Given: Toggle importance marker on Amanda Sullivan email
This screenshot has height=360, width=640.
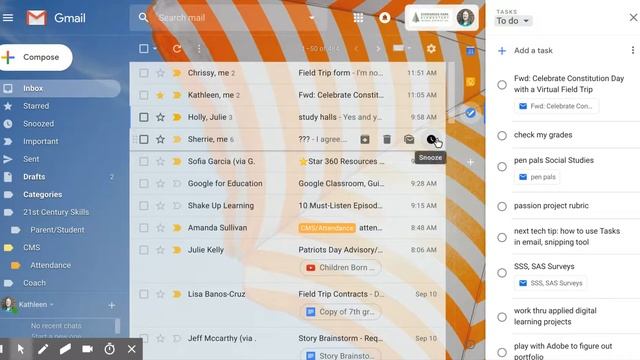Looking at the screenshot, I should click(x=177, y=228).
